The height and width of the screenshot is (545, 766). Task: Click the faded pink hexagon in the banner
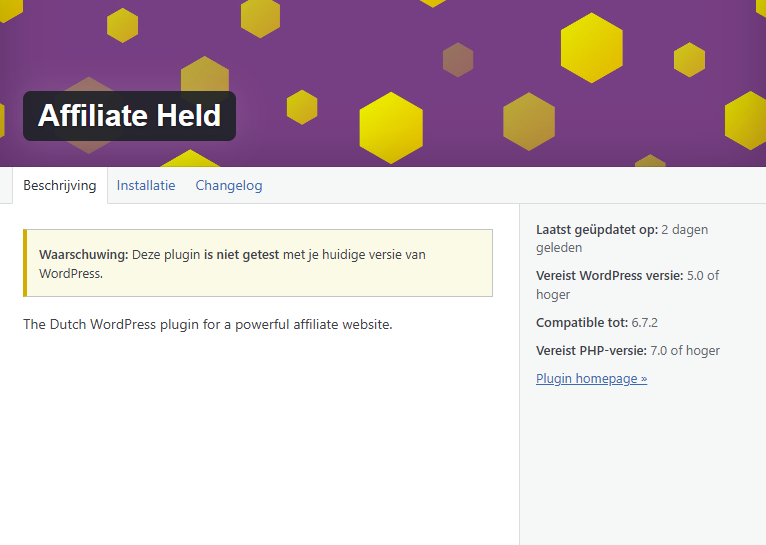pos(458,60)
